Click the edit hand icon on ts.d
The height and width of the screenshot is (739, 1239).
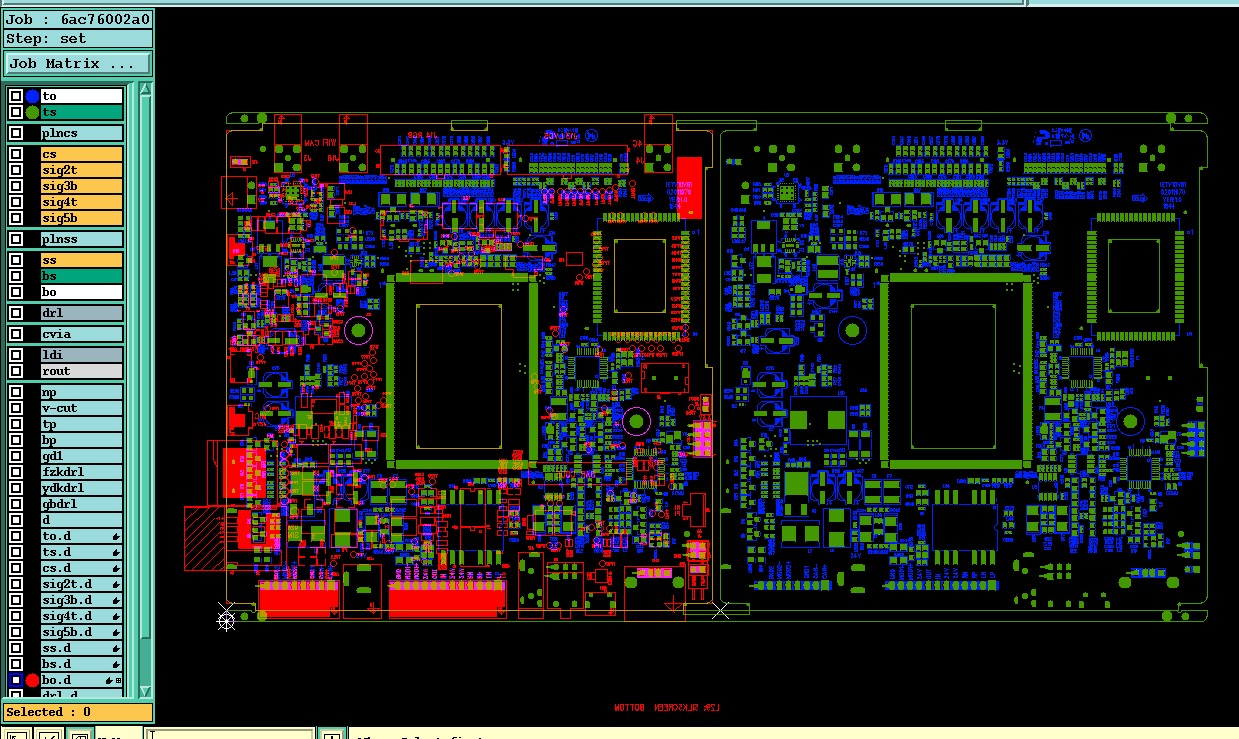tap(116, 552)
